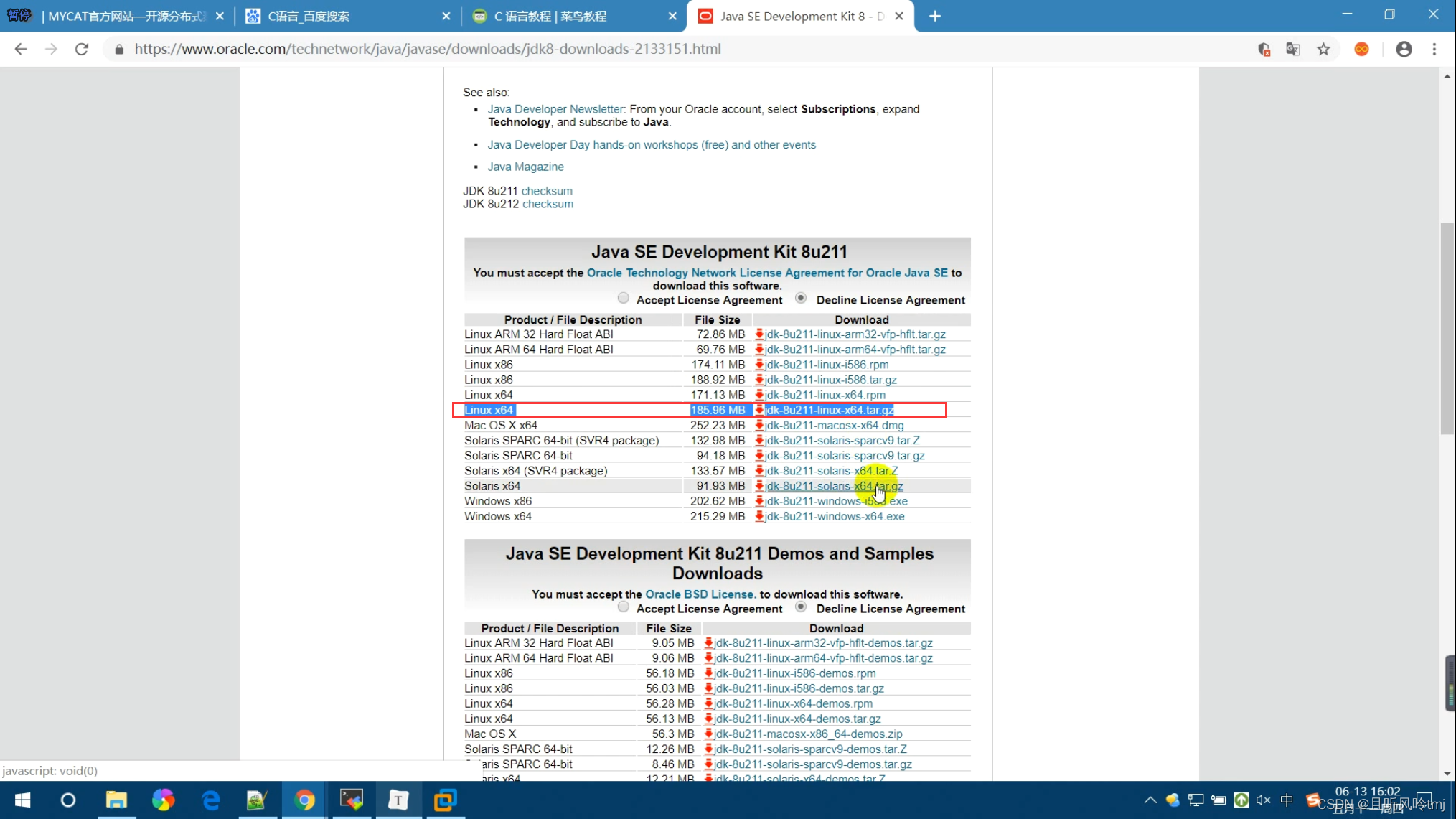
Task: Click the back navigation arrow
Action: click(21, 49)
